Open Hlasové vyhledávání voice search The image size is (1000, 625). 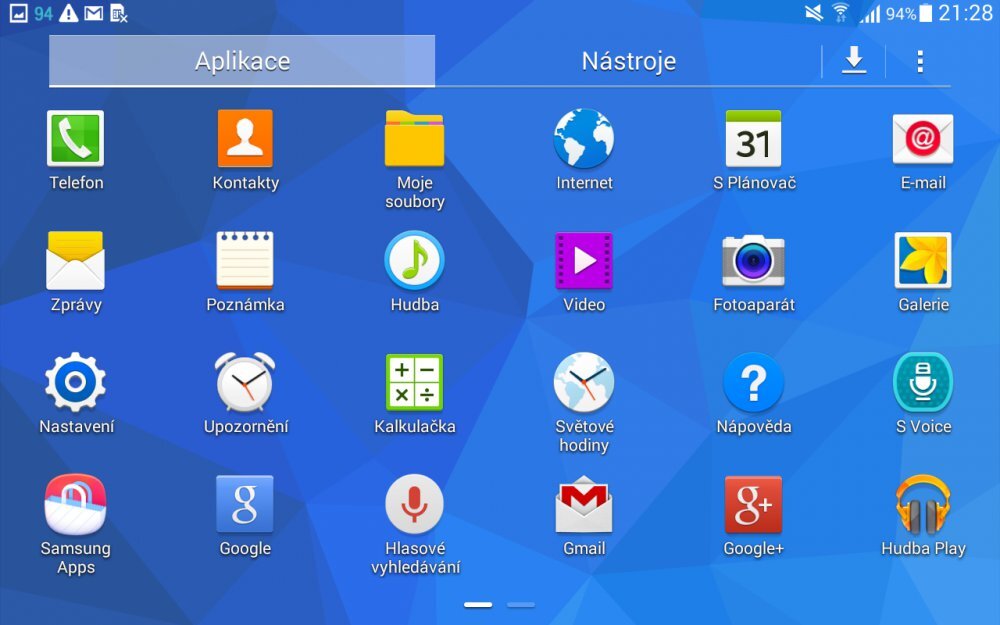[x=414, y=507]
